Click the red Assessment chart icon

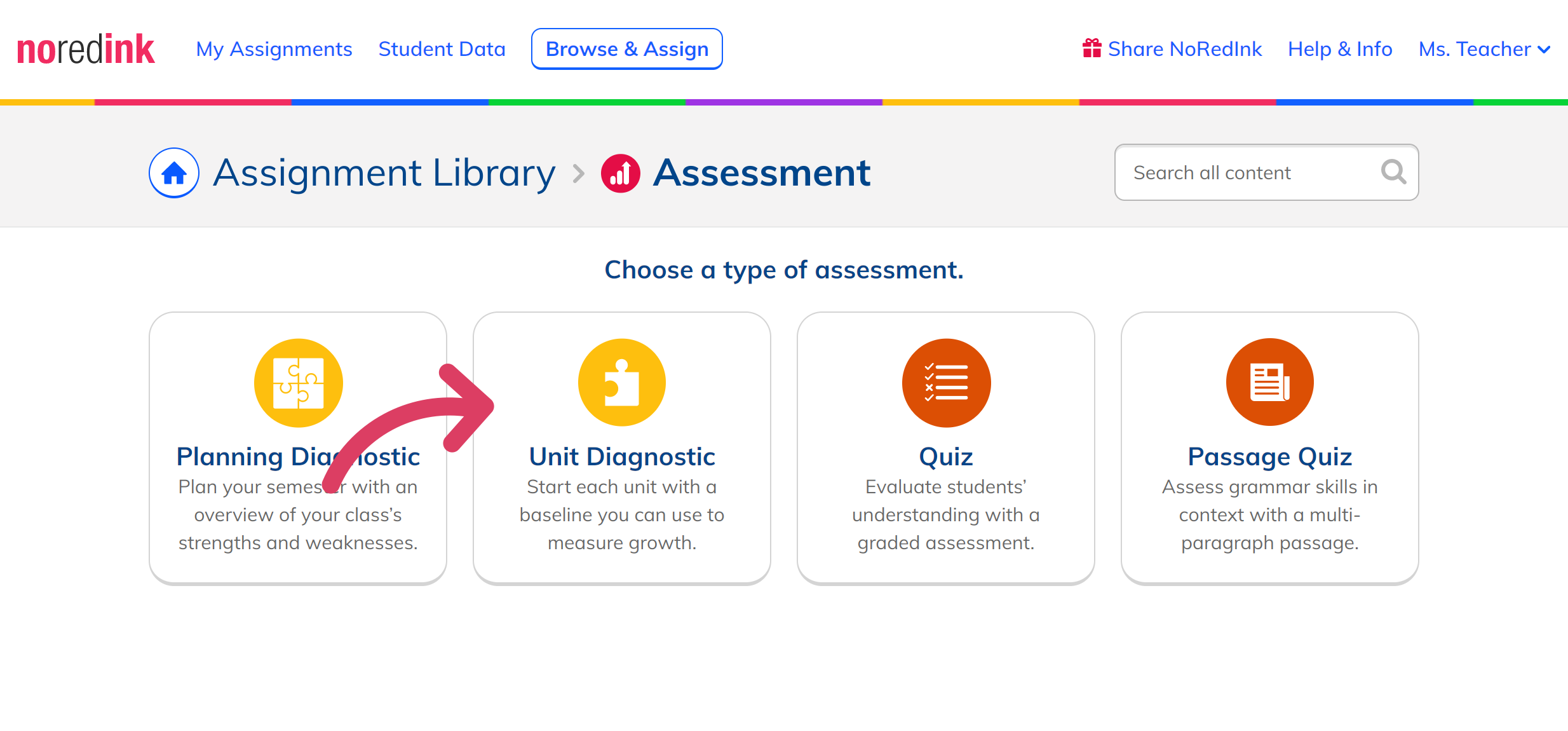[x=621, y=173]
